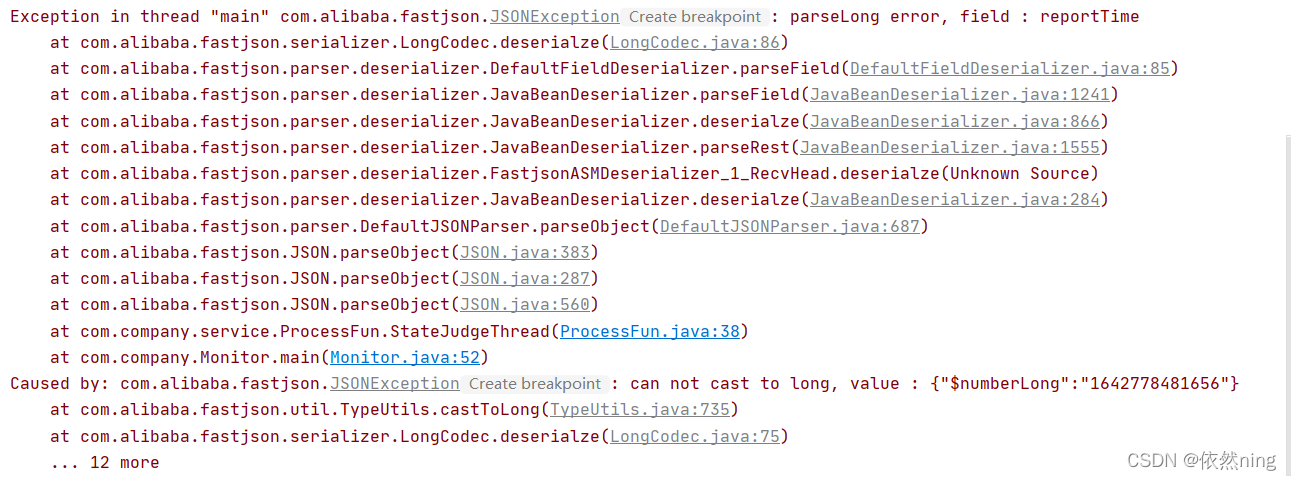This screenshot has width=1291, height=480.
Task: Create breakpoint for Caused by exception
Action: 536,383
